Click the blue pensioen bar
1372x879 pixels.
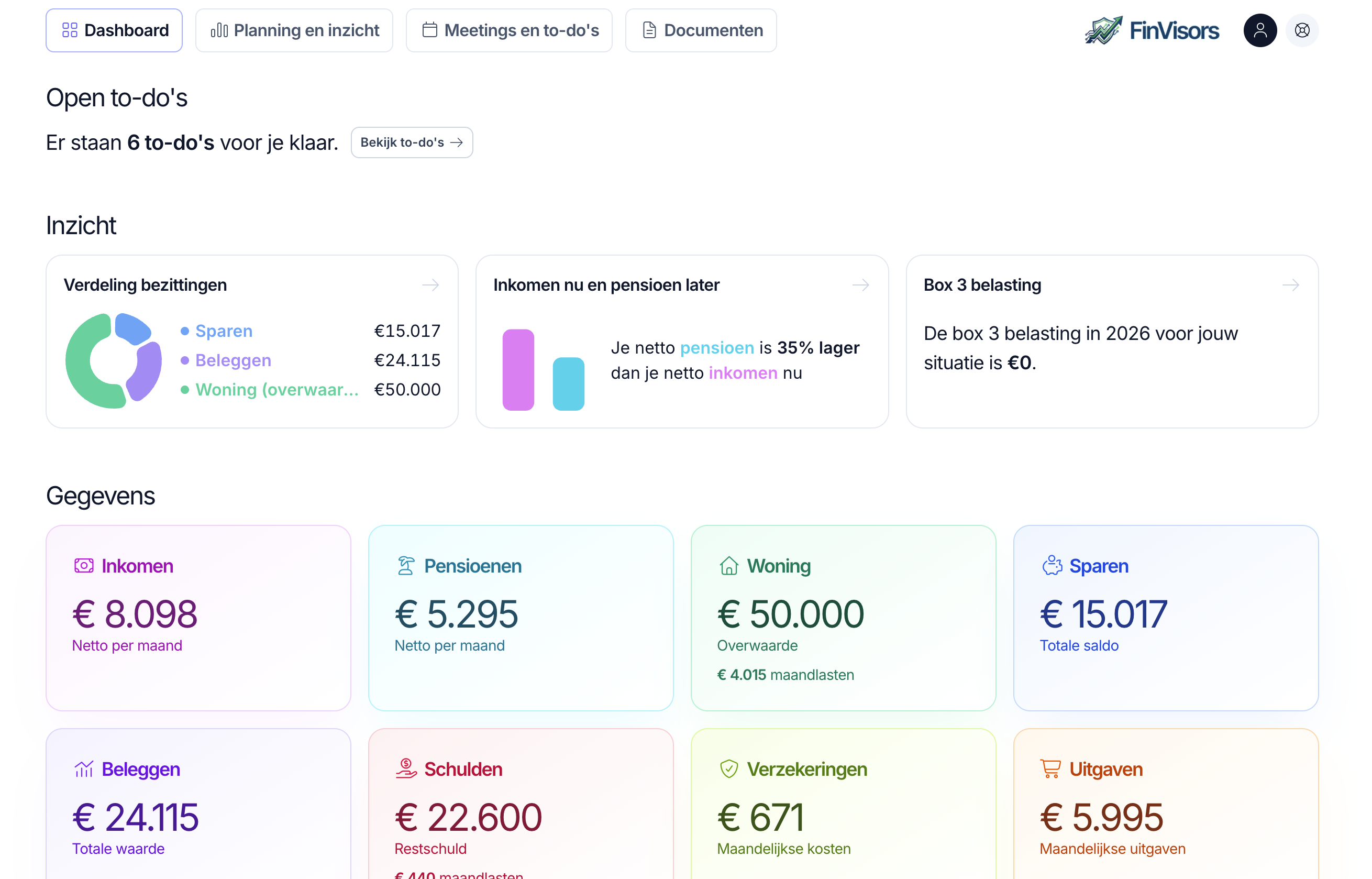(568, 383)
